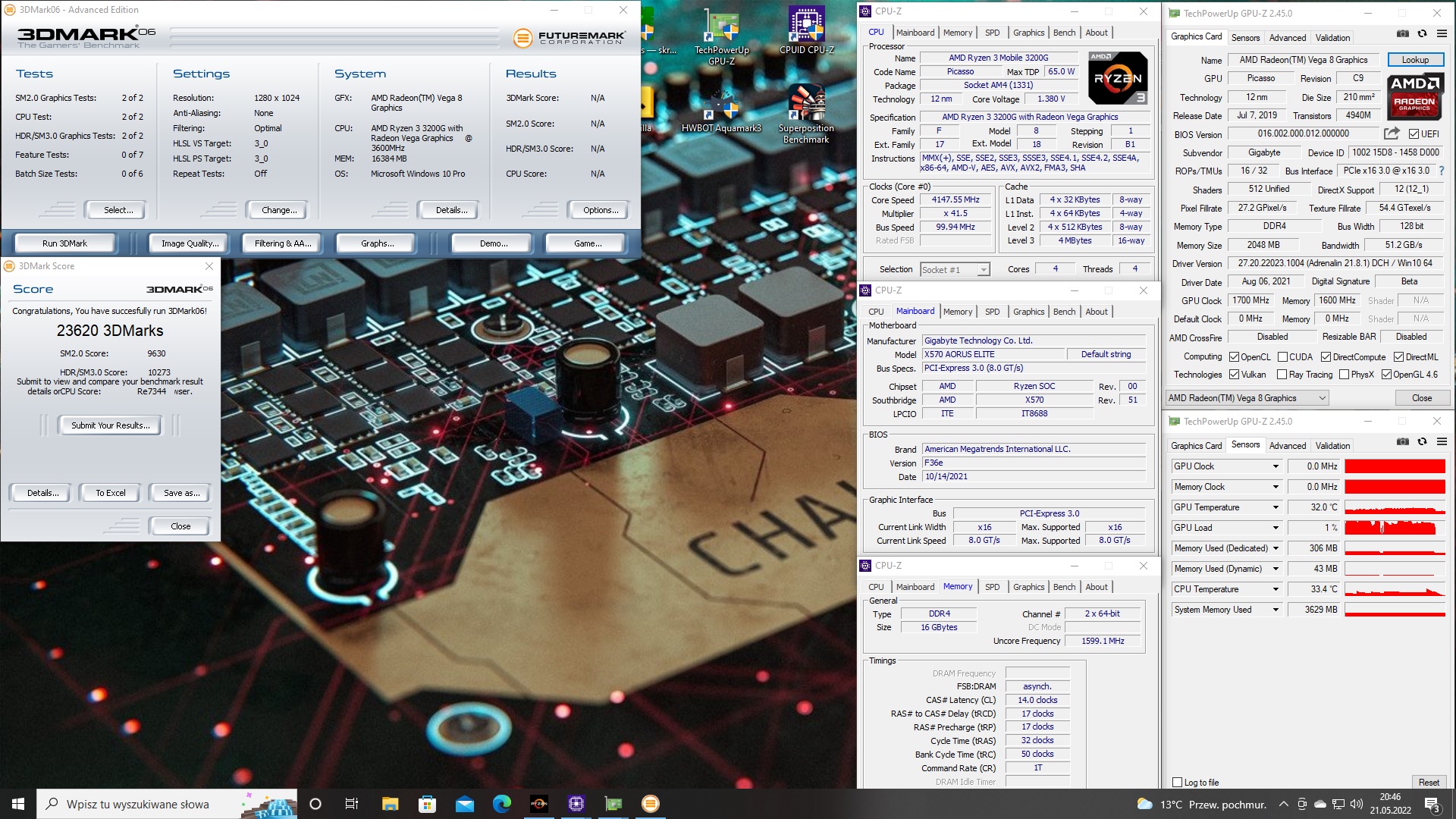Click GPU Temperature sensor graph
The width and height of the screenshot is (1456, 819).
[x=1395, y=507]
